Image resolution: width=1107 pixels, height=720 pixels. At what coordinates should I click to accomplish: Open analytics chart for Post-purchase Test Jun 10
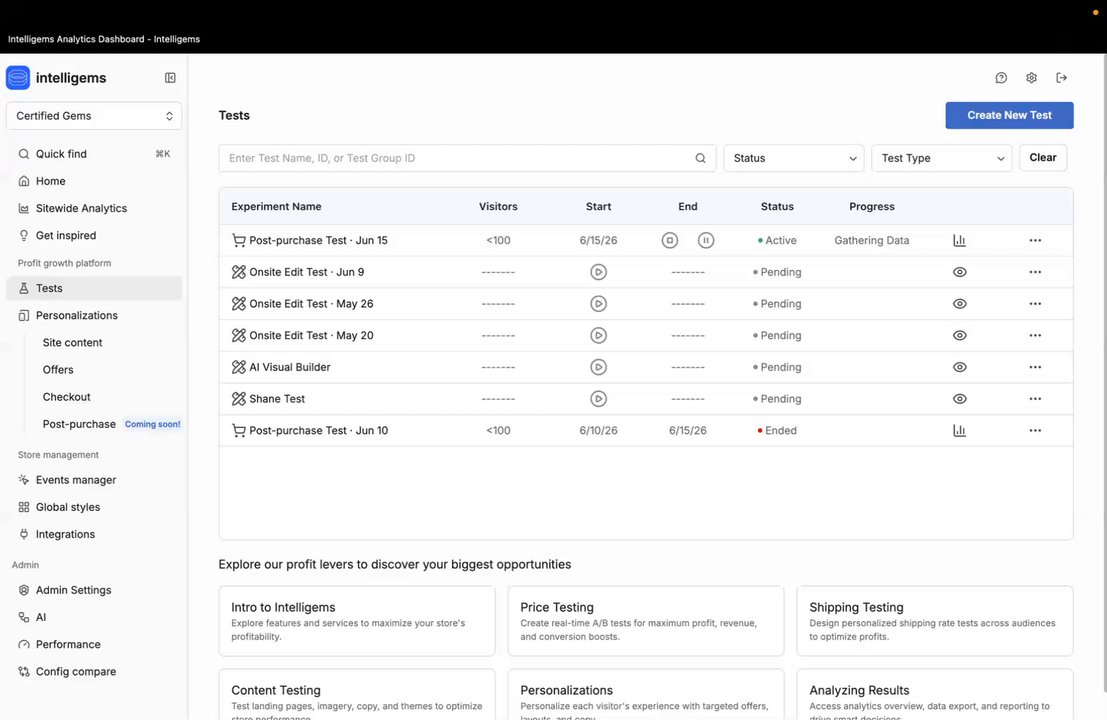959,431
